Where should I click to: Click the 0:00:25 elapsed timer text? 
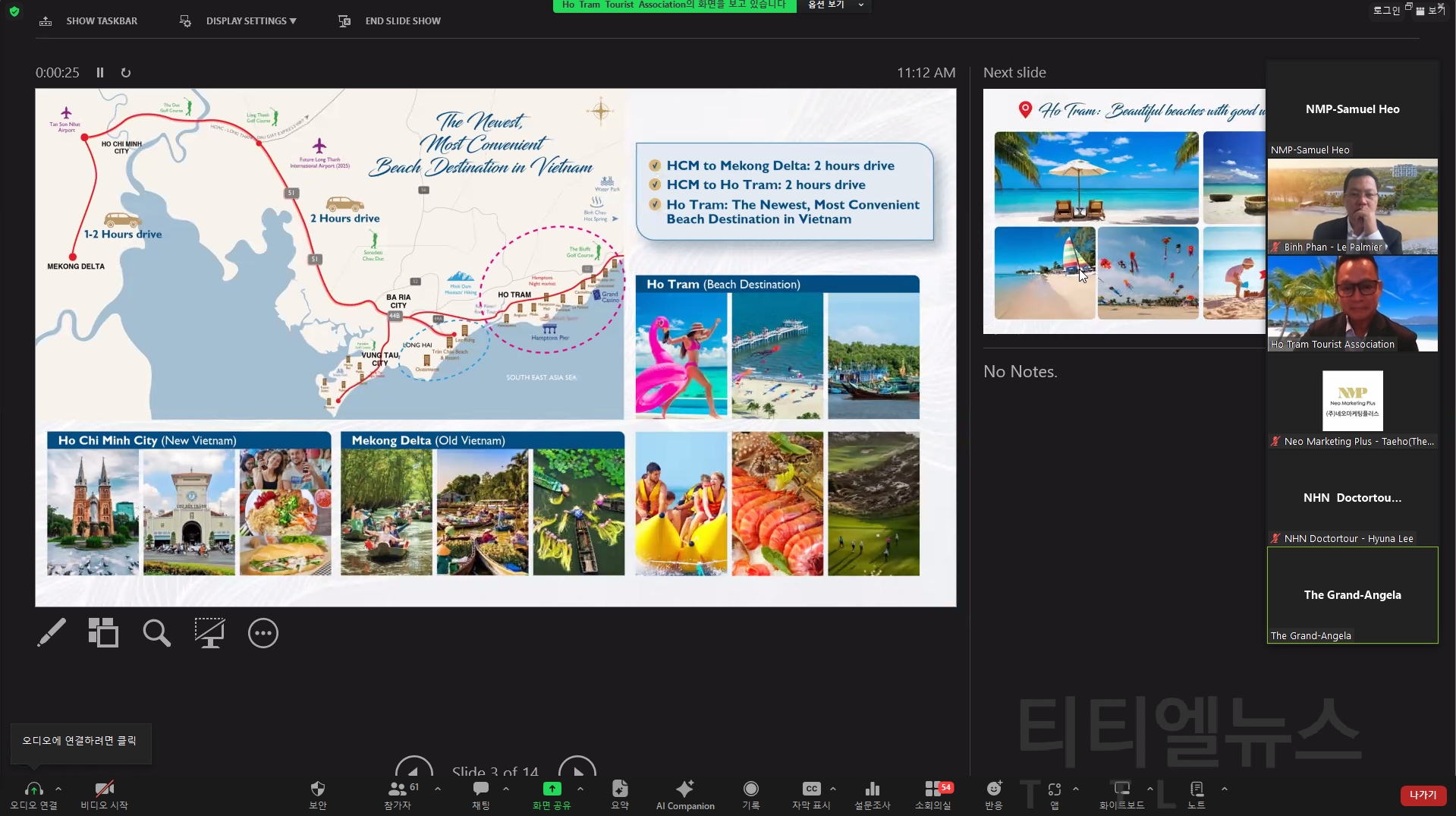(58, 73)
